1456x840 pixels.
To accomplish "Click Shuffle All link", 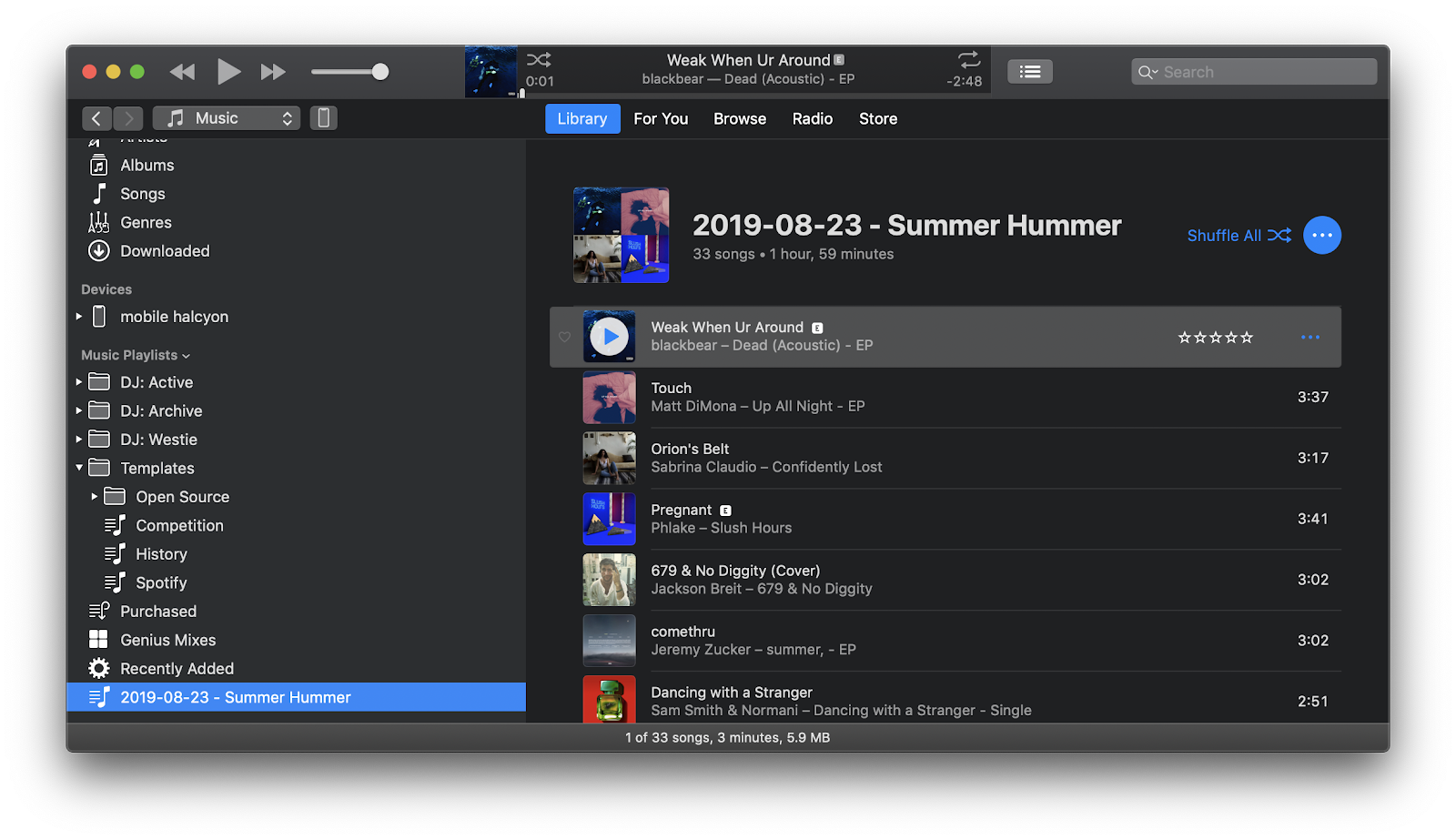I will click(1239, 236).
